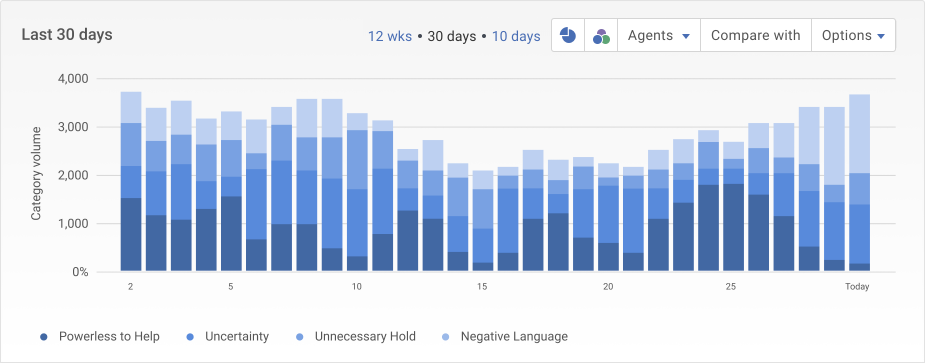Select the bar for day 25

734,207
